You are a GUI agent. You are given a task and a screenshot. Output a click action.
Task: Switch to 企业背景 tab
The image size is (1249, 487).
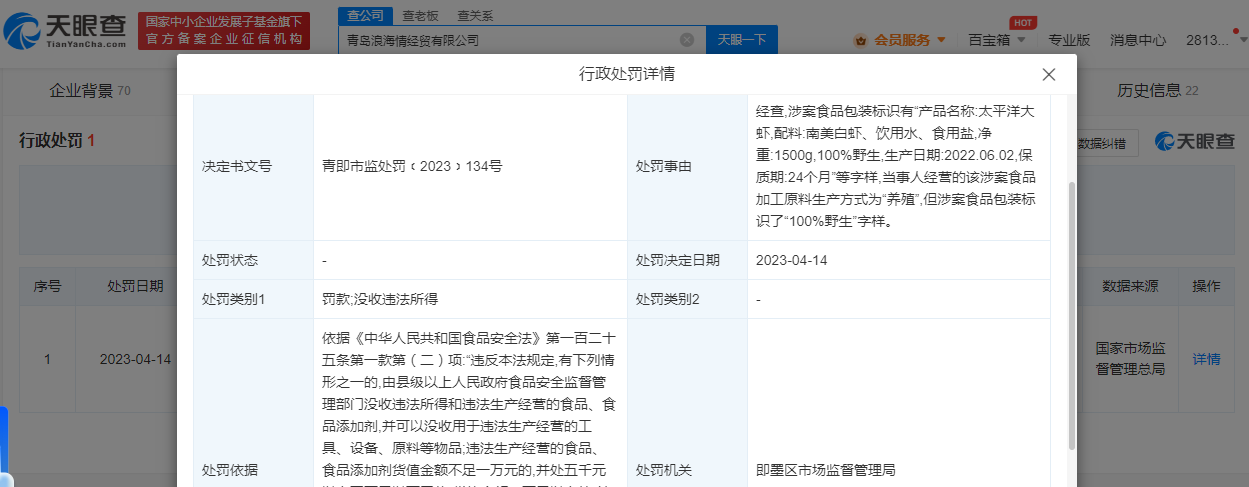90,91
